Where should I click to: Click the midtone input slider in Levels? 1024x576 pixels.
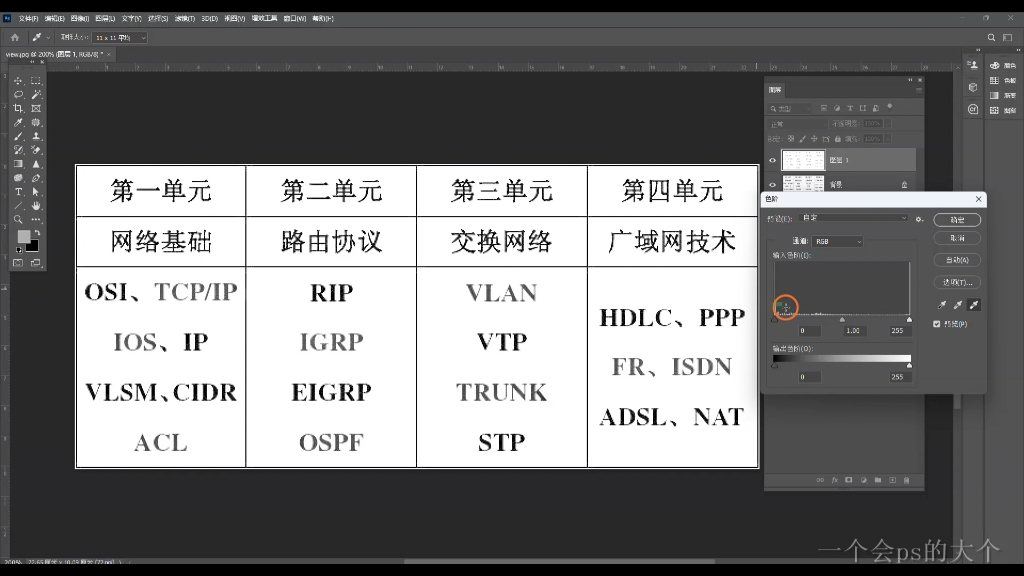[843, 319]
